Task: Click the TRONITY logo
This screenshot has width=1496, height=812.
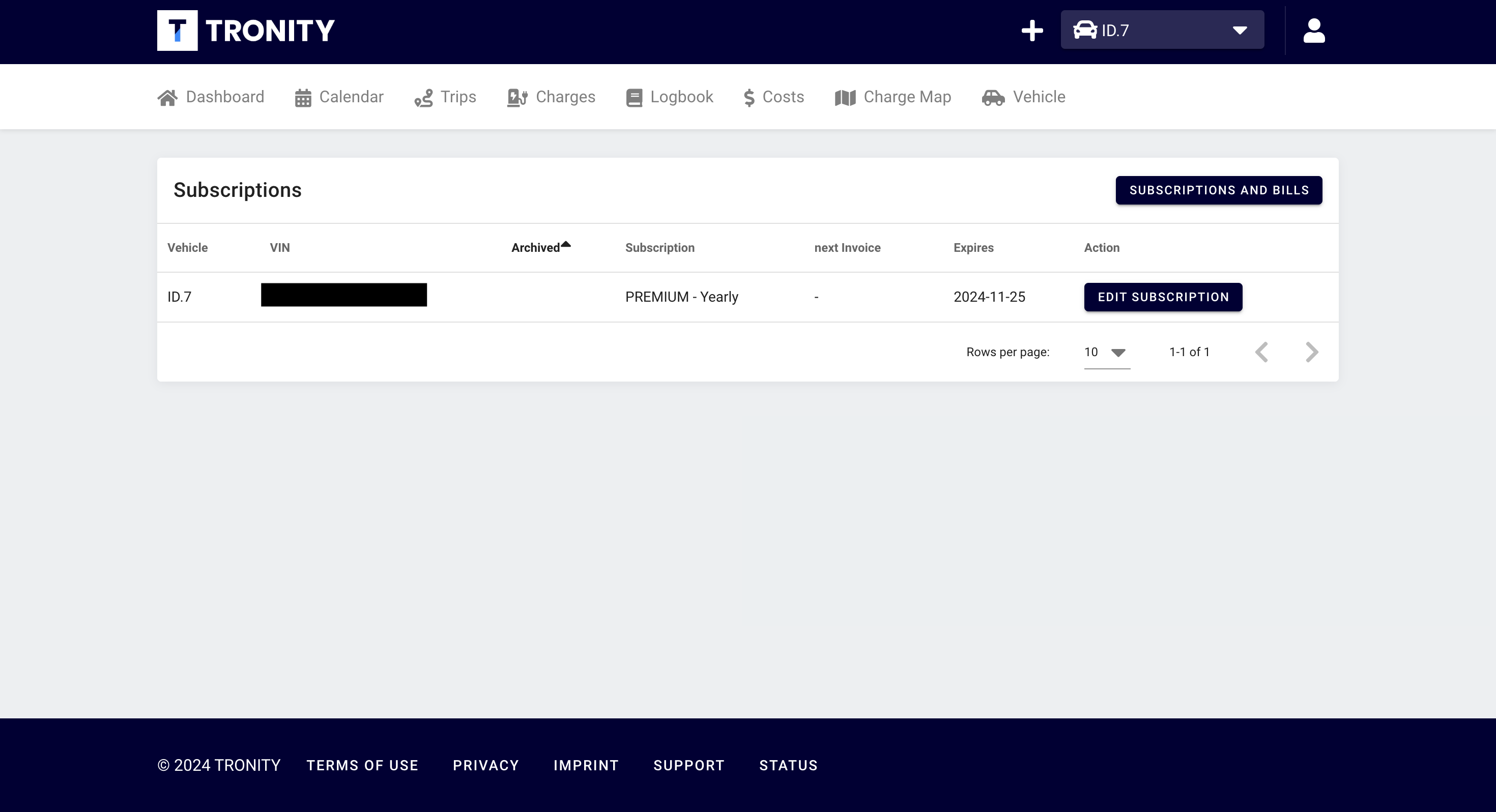Action: pyautogui.click(x=246, y=30)
